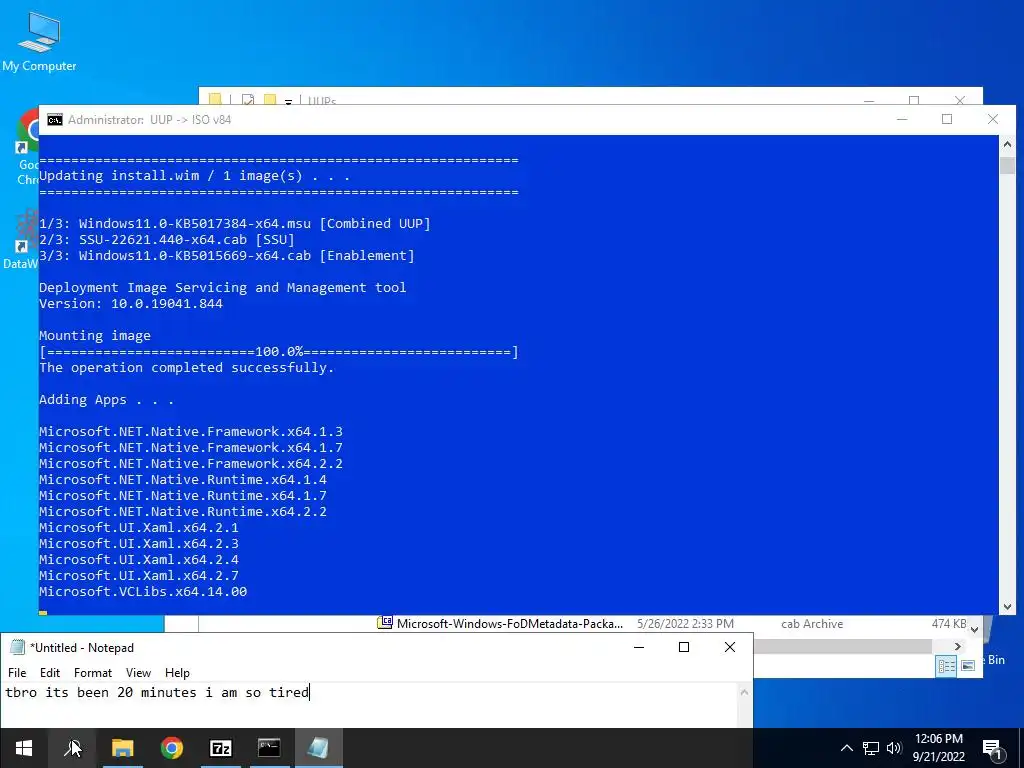Open Notepad Help menu
This screenshot has height=768, width=1024.
pyautogui.click(x=177, y=673)
